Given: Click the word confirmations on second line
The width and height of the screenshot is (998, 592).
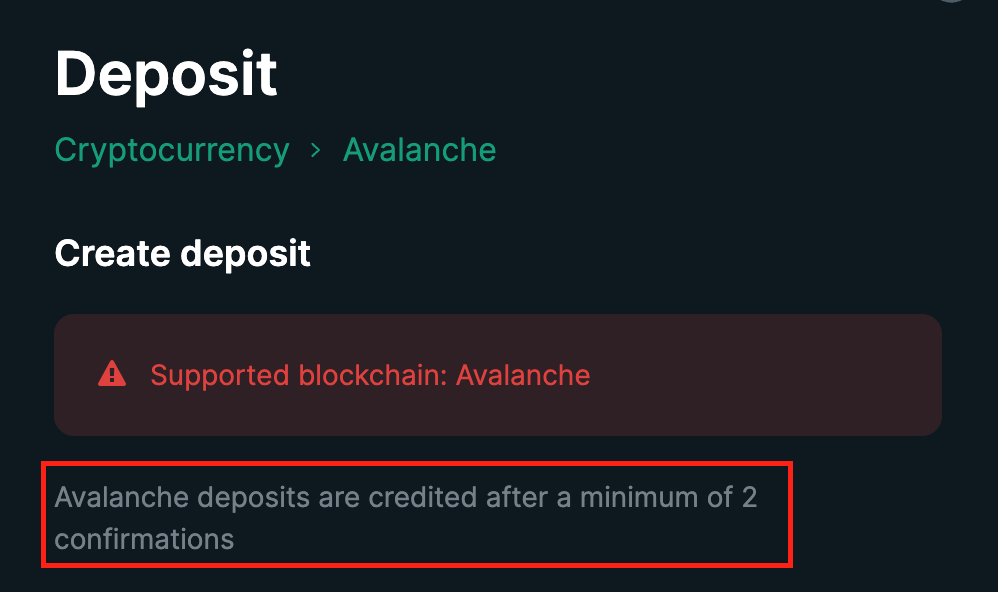Looking at the screenshot, I should [144, 539].
